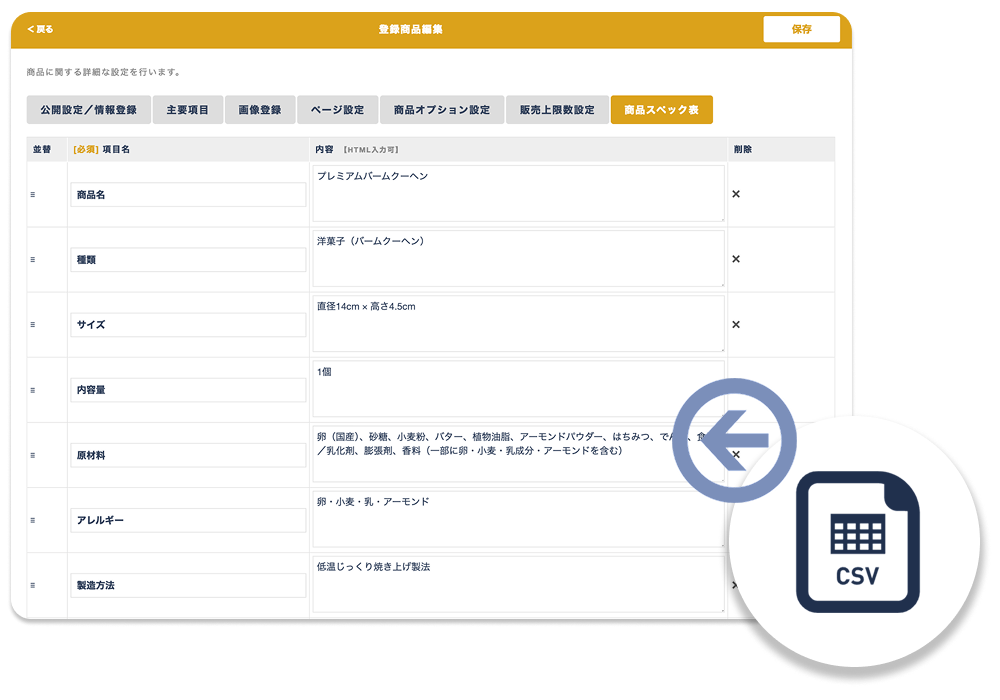Open the 主要項目 tab
This screenshot has width=1000, height=700.
tap(188, 110)
